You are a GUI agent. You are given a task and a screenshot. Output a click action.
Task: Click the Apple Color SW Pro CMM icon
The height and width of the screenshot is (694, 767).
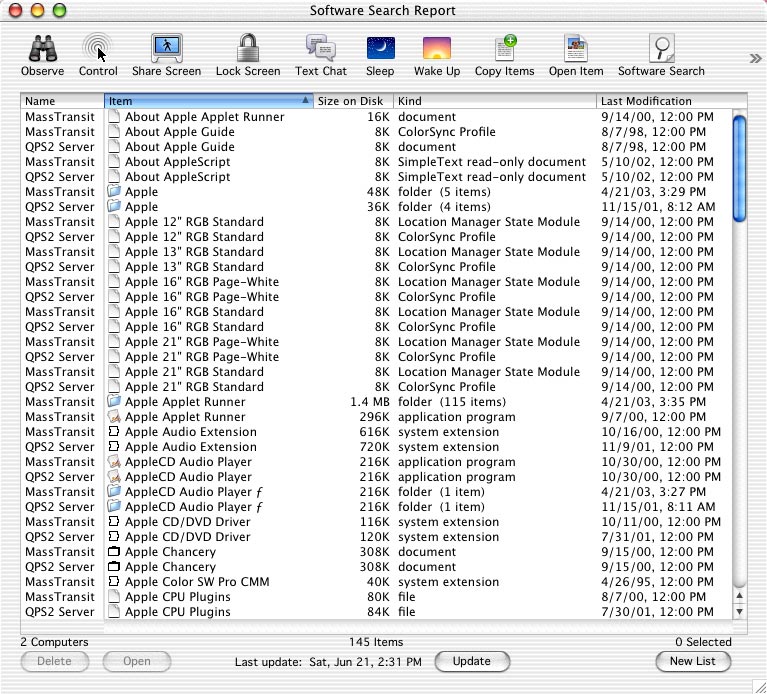point(113,582)
